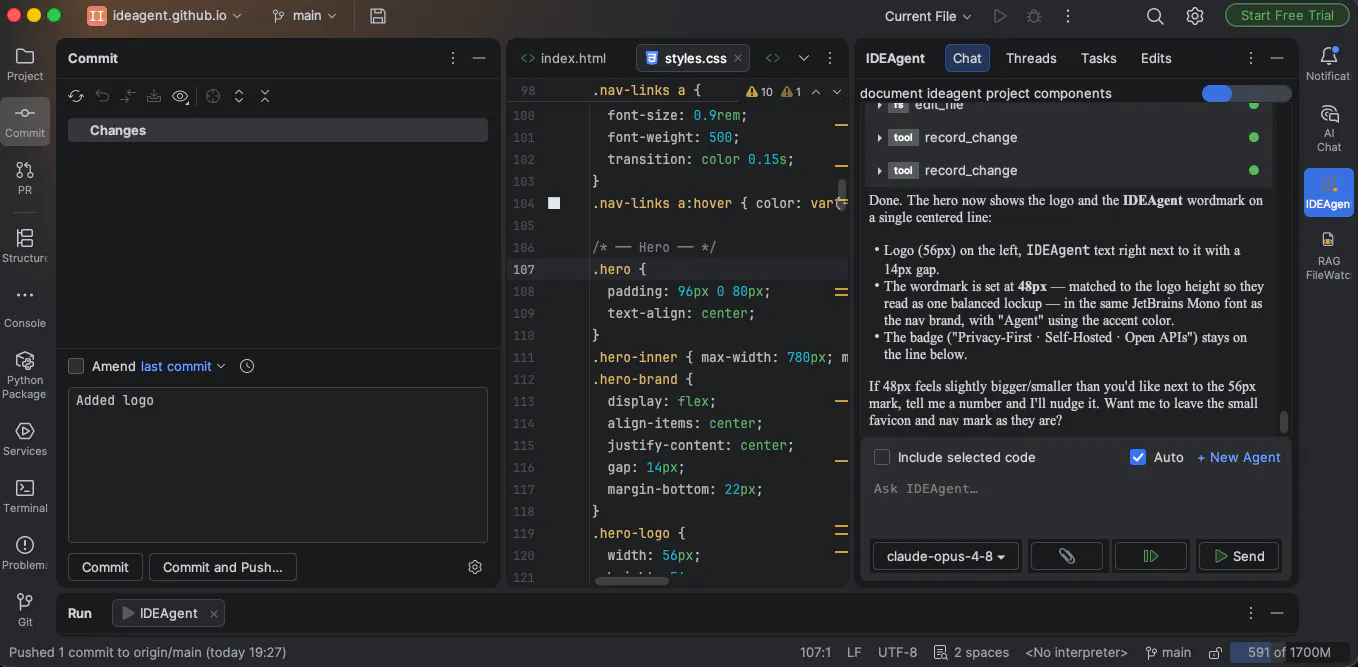This screenshot has width=1358, height=667.
Task: Toggle the blue switch beside the document title
Action: pyautogui.click(x=1245, y=93)
